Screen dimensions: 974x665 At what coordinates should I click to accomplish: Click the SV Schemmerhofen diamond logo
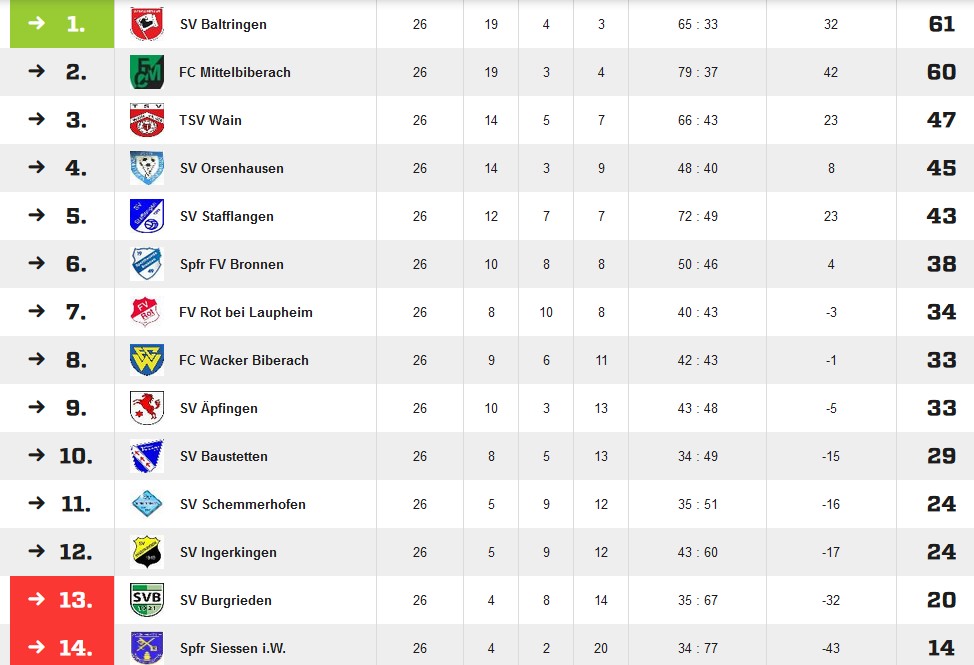(147, 504)
